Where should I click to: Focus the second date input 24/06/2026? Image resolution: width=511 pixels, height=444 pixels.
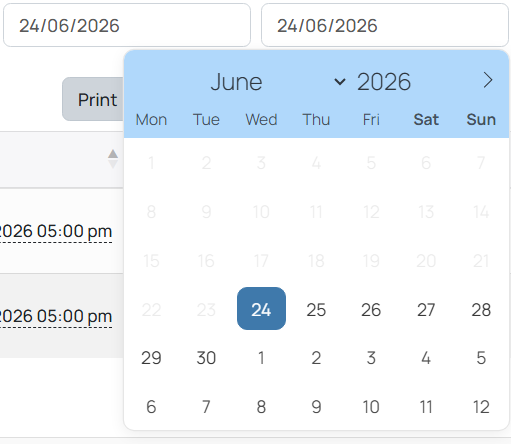point(385,25)
